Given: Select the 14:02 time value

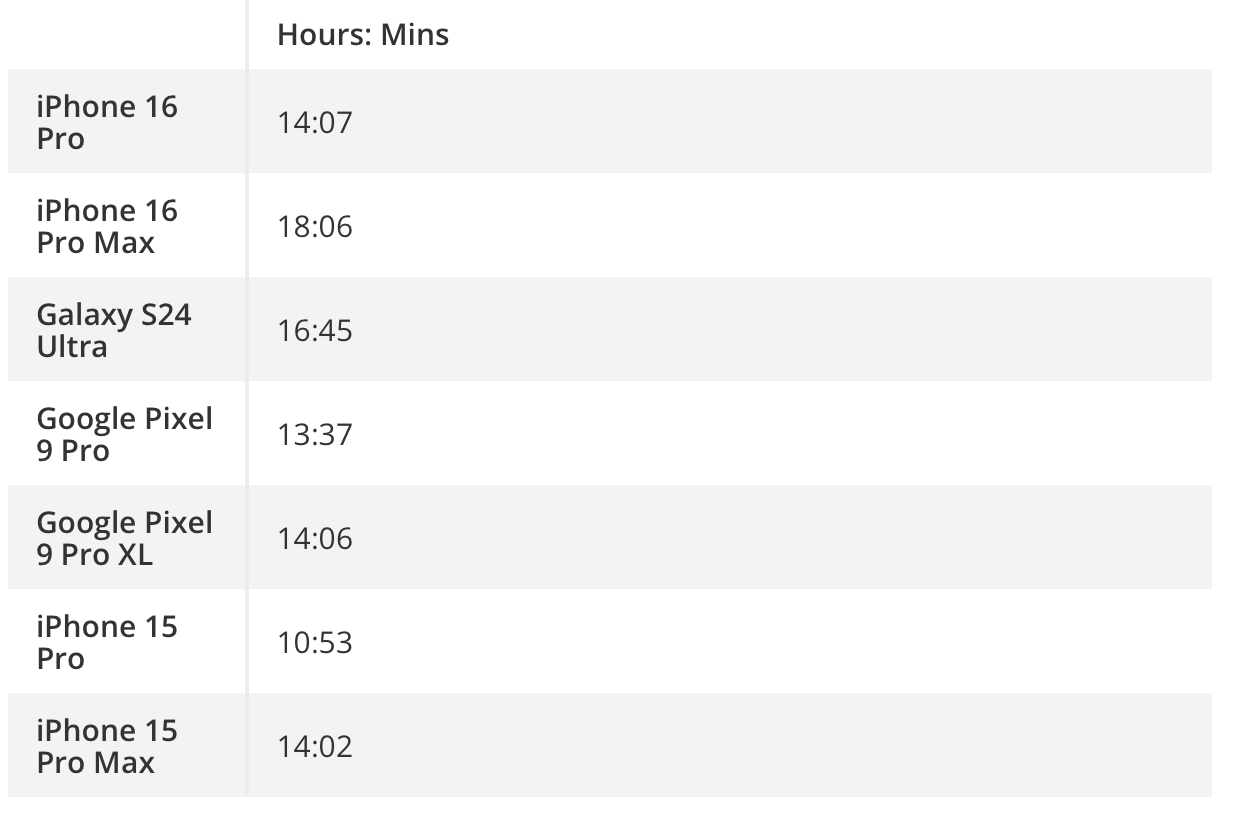Looking at the screenshot, I should [x=315, y=747].
